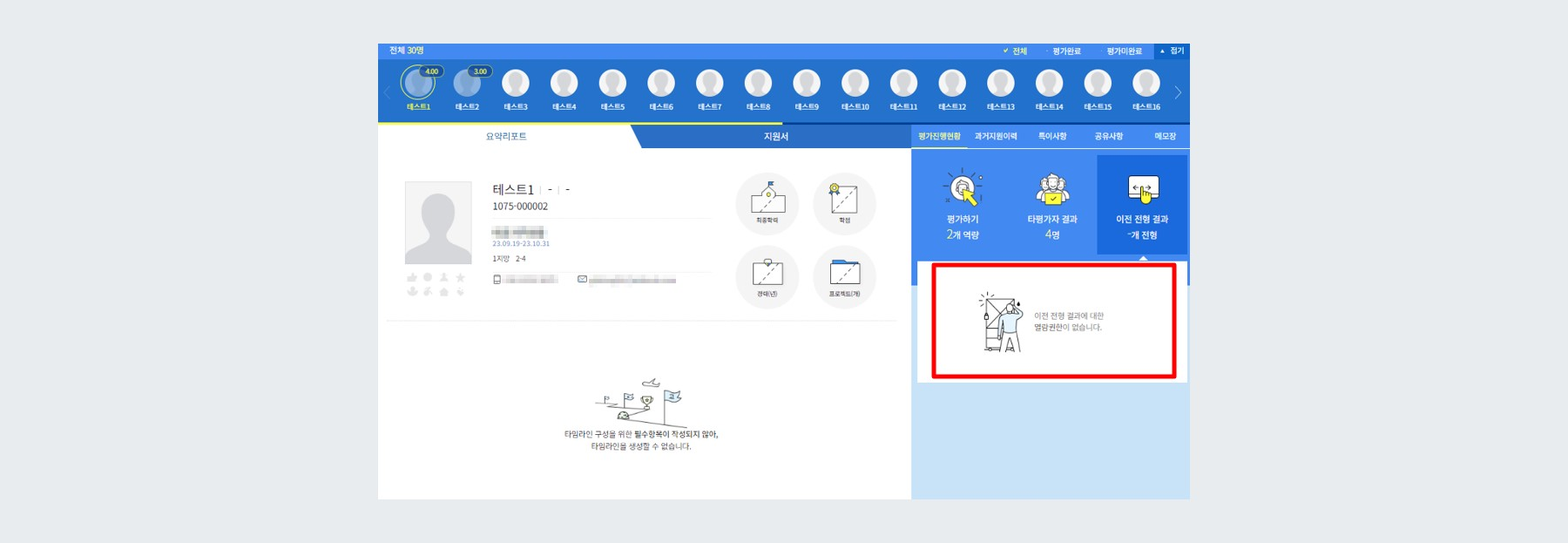Screen dimensions: 1568x543
Task: Click the house badge under photo
Action: click(444, 291)
